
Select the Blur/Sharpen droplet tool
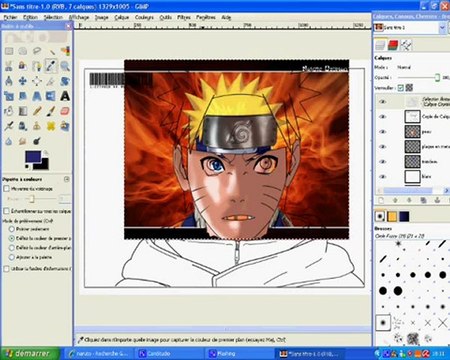click(9, 141)
